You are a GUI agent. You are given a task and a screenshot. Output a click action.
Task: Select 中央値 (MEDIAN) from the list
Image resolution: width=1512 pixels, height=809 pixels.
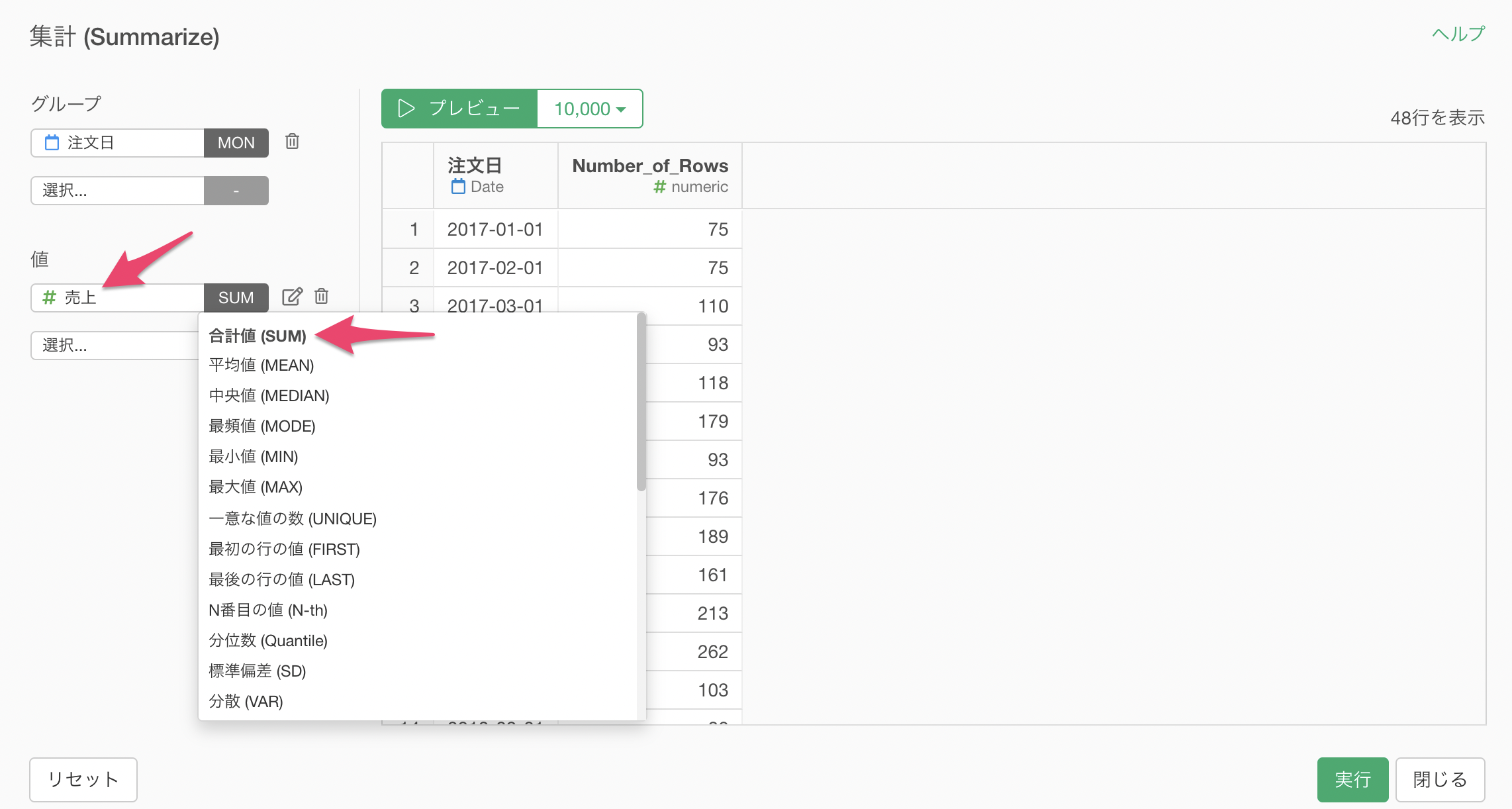point(269,396)
